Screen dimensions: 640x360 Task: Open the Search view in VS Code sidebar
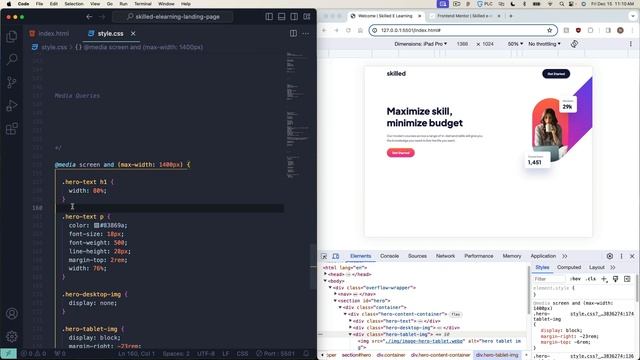click(x=12, y=59)
